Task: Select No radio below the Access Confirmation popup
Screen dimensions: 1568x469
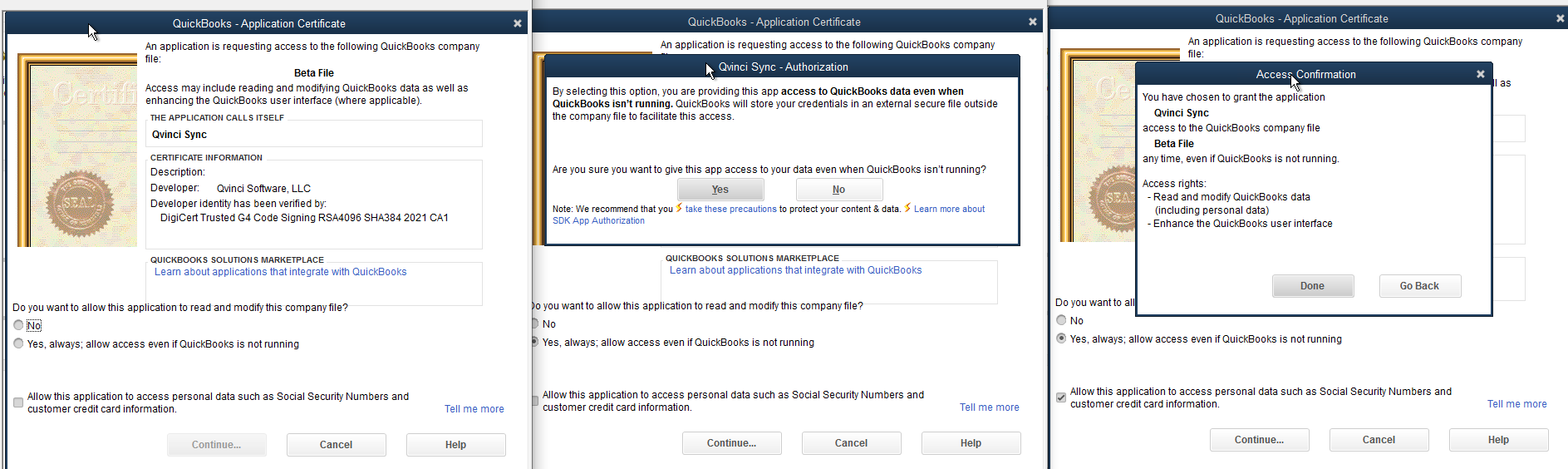Action: [x=1061, y=320]
